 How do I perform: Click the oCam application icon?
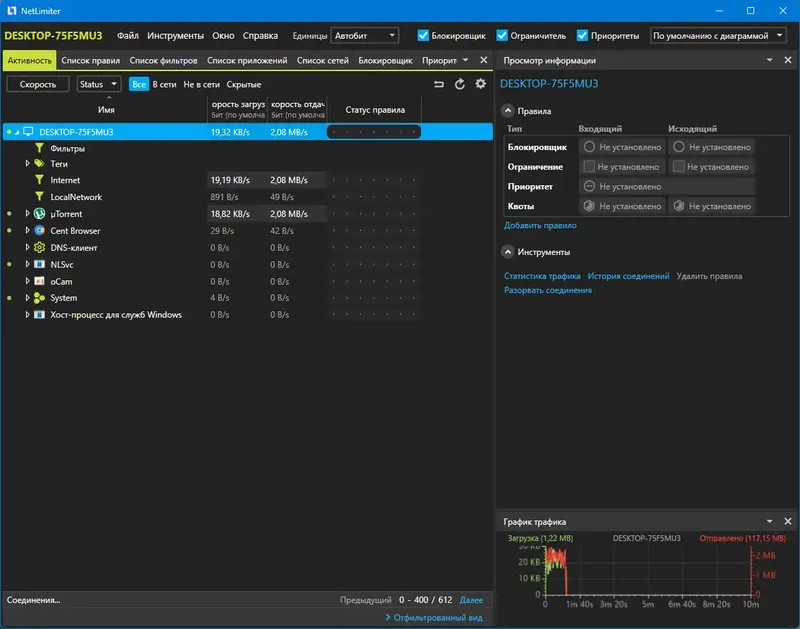(39, 281)
